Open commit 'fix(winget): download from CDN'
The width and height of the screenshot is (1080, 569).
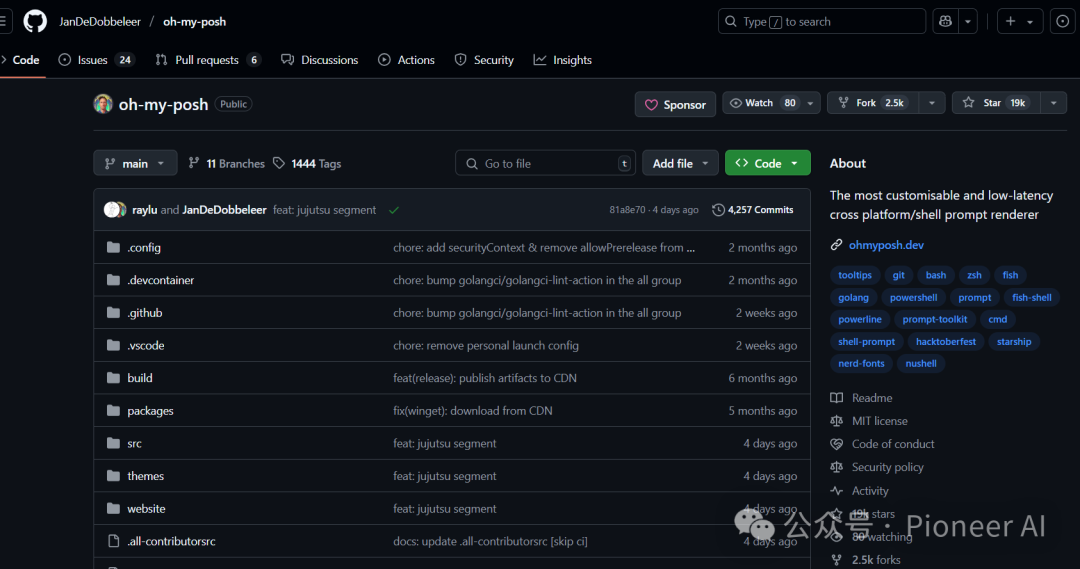point(472,411)
